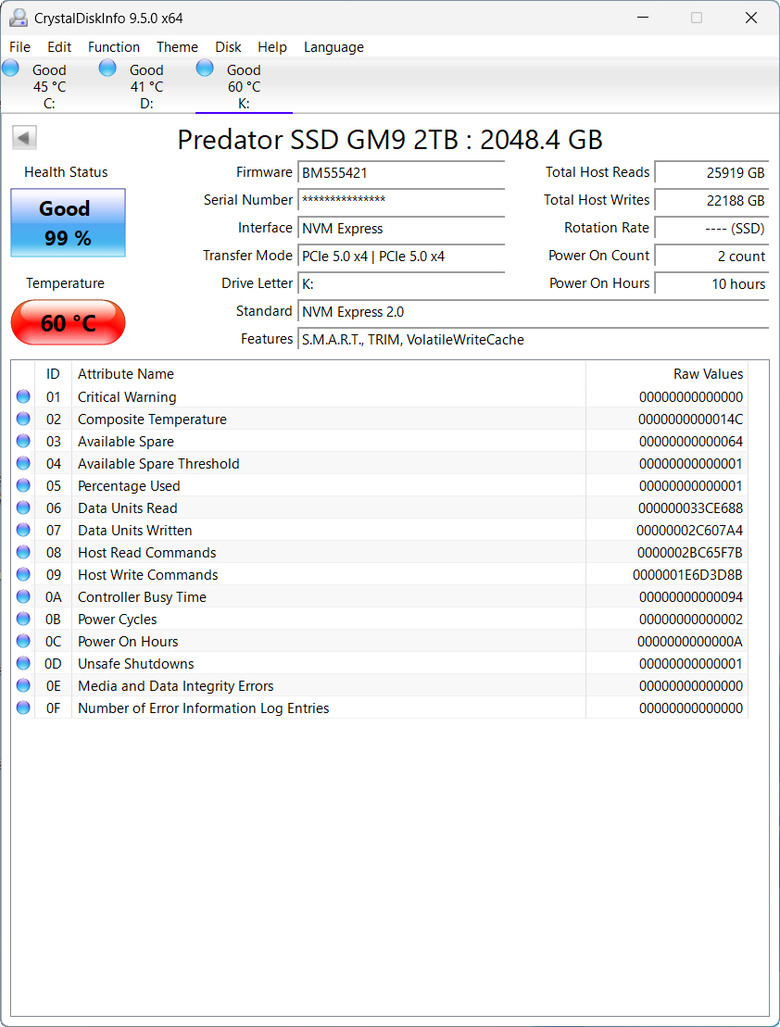Click status orb of Power On Hours row
The width and height of the screenshot is (780, 1027).
coord(23,641)
